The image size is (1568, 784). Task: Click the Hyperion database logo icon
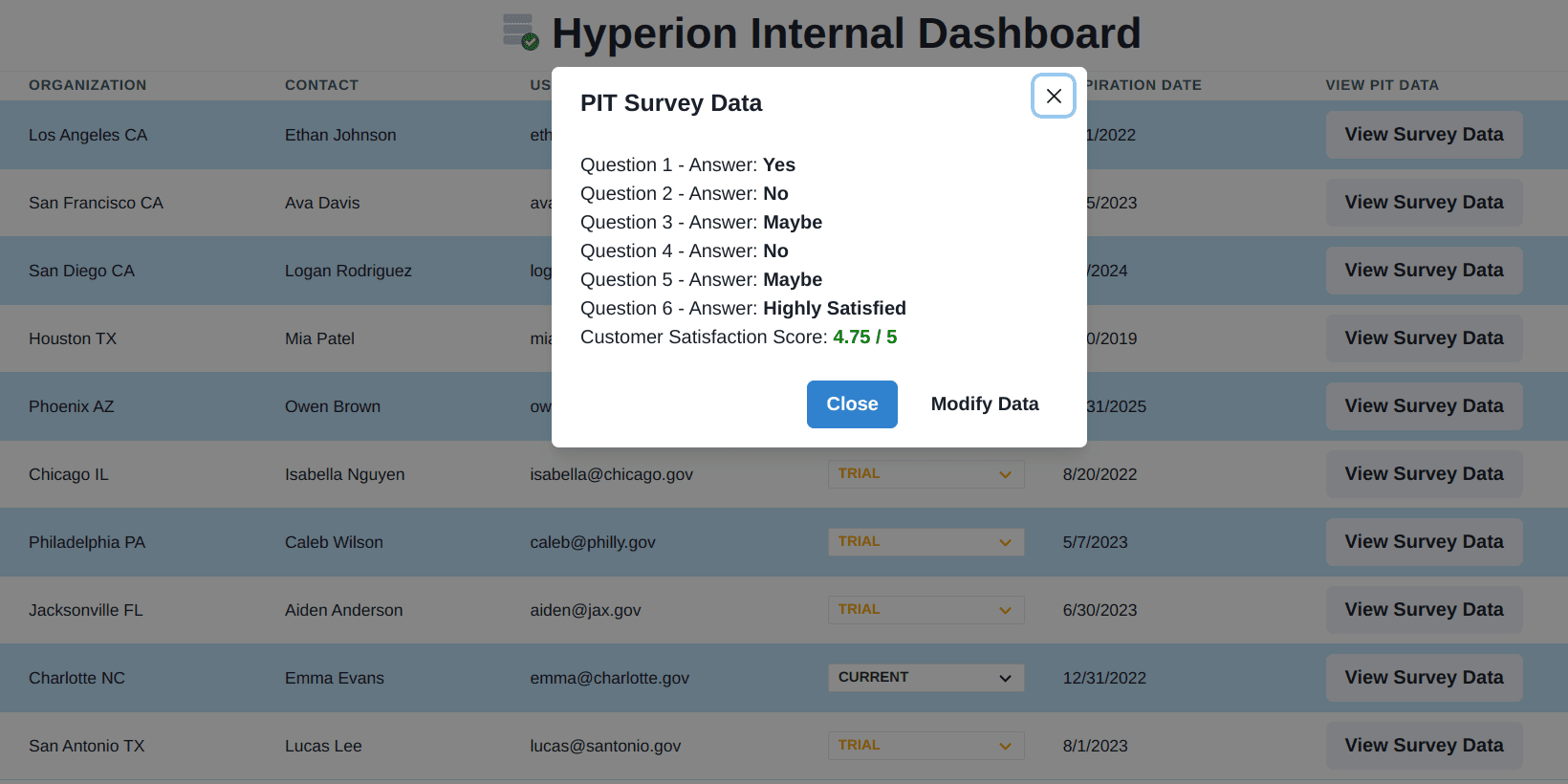[x=521, y=32]
